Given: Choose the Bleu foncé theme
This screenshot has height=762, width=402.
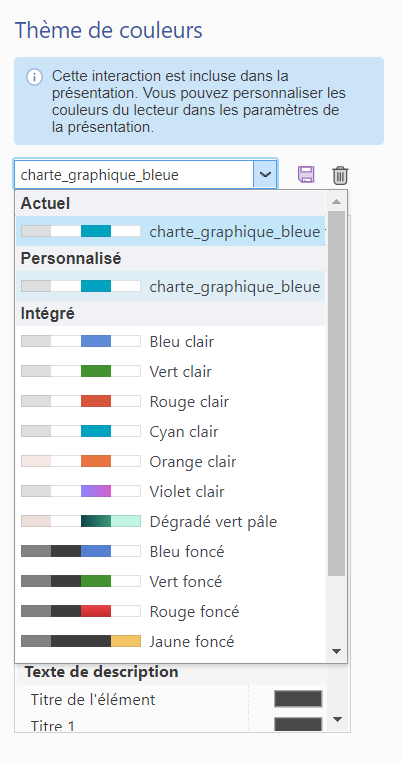Looking at the screenshot, I should click(171, 552).
